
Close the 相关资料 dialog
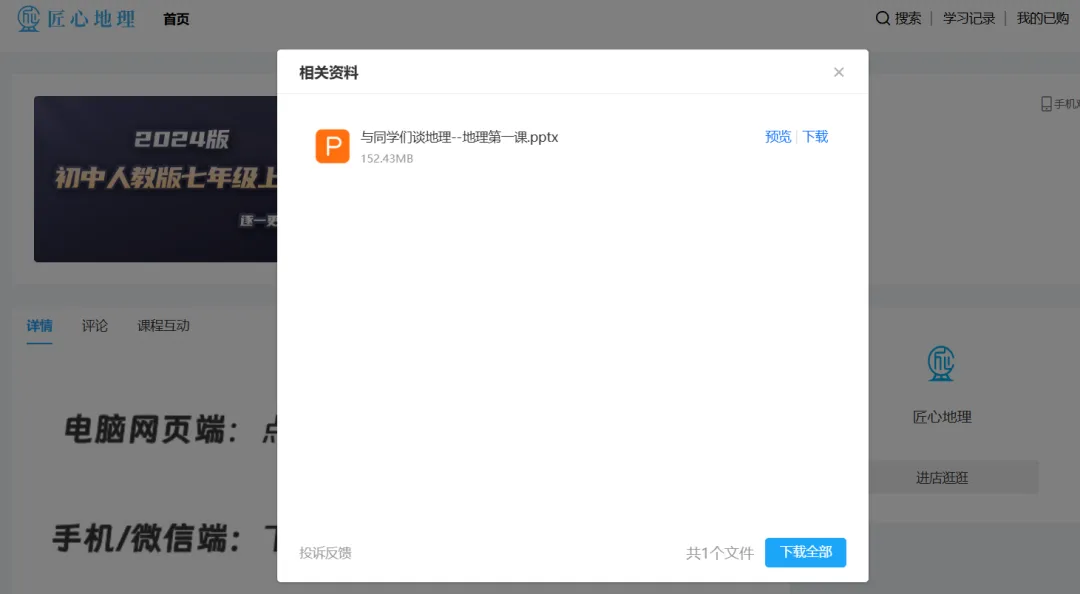tap(839, 71)
